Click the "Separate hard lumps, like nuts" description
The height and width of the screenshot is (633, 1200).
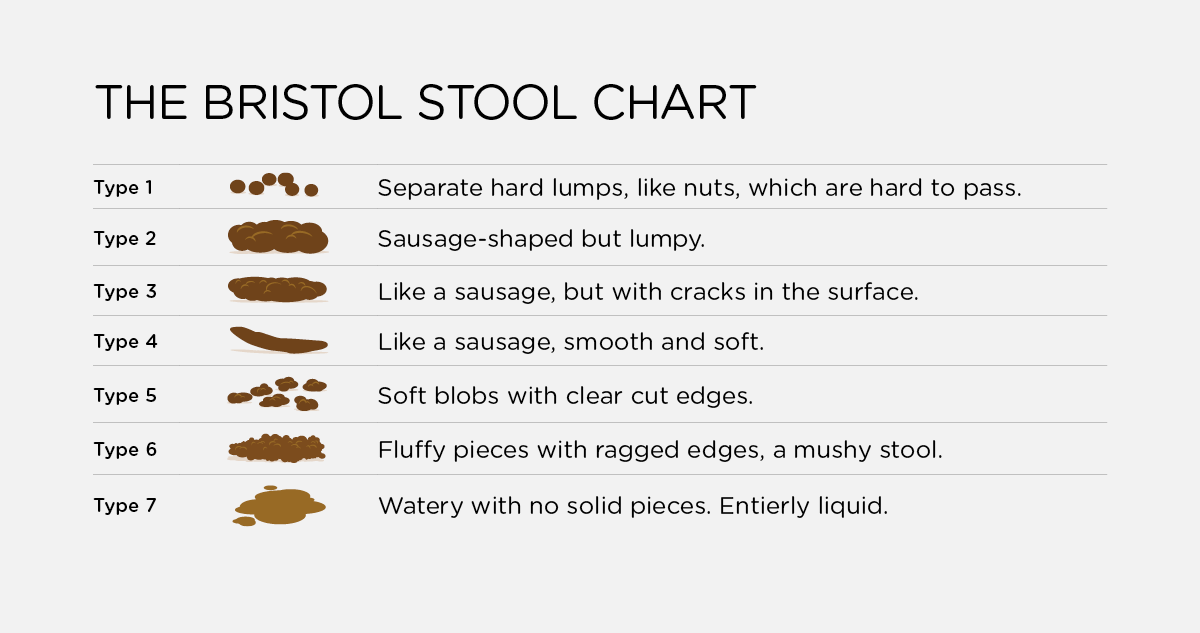(x=699, y=188)
